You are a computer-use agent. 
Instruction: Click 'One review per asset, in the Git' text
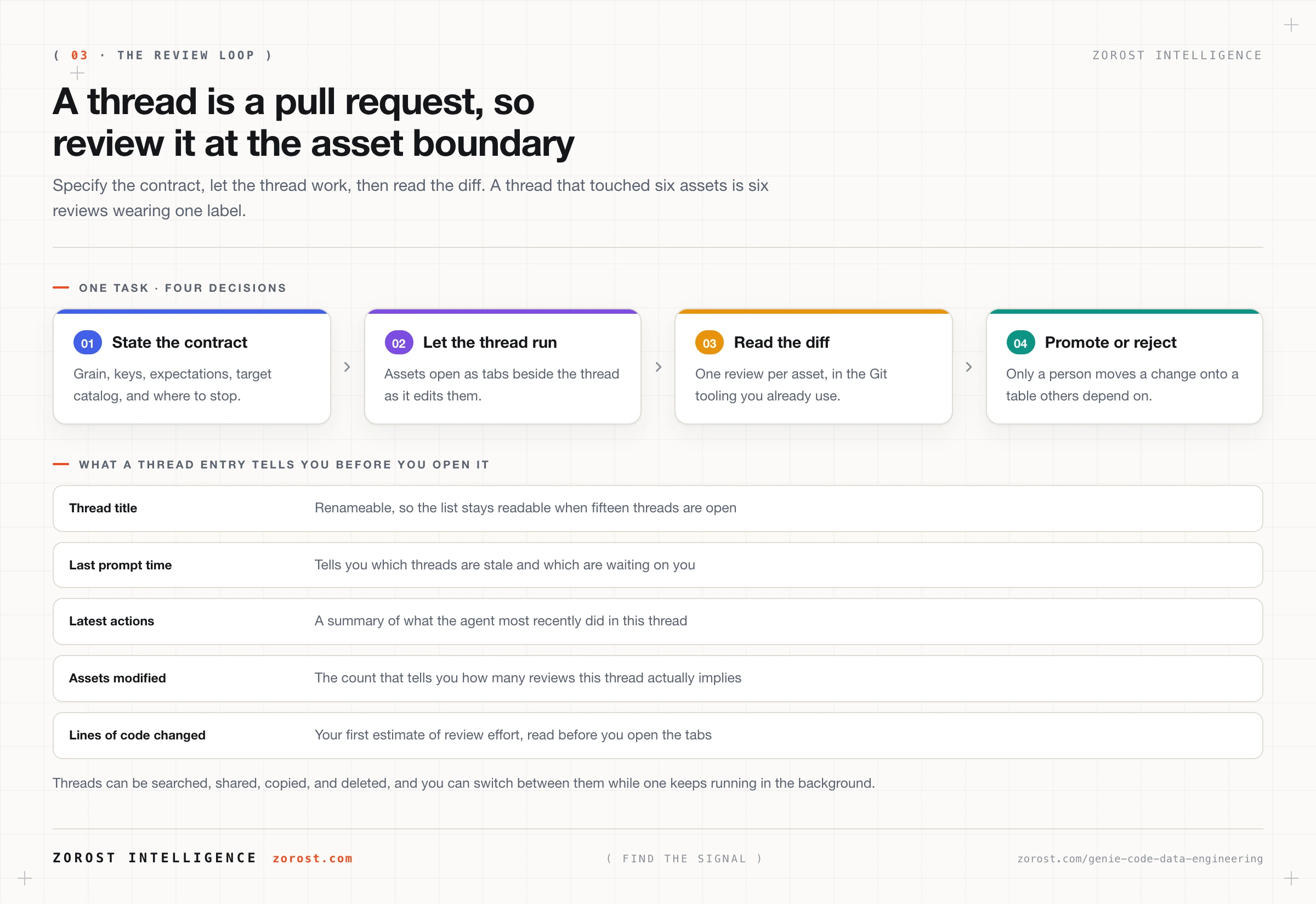point(791,385)
